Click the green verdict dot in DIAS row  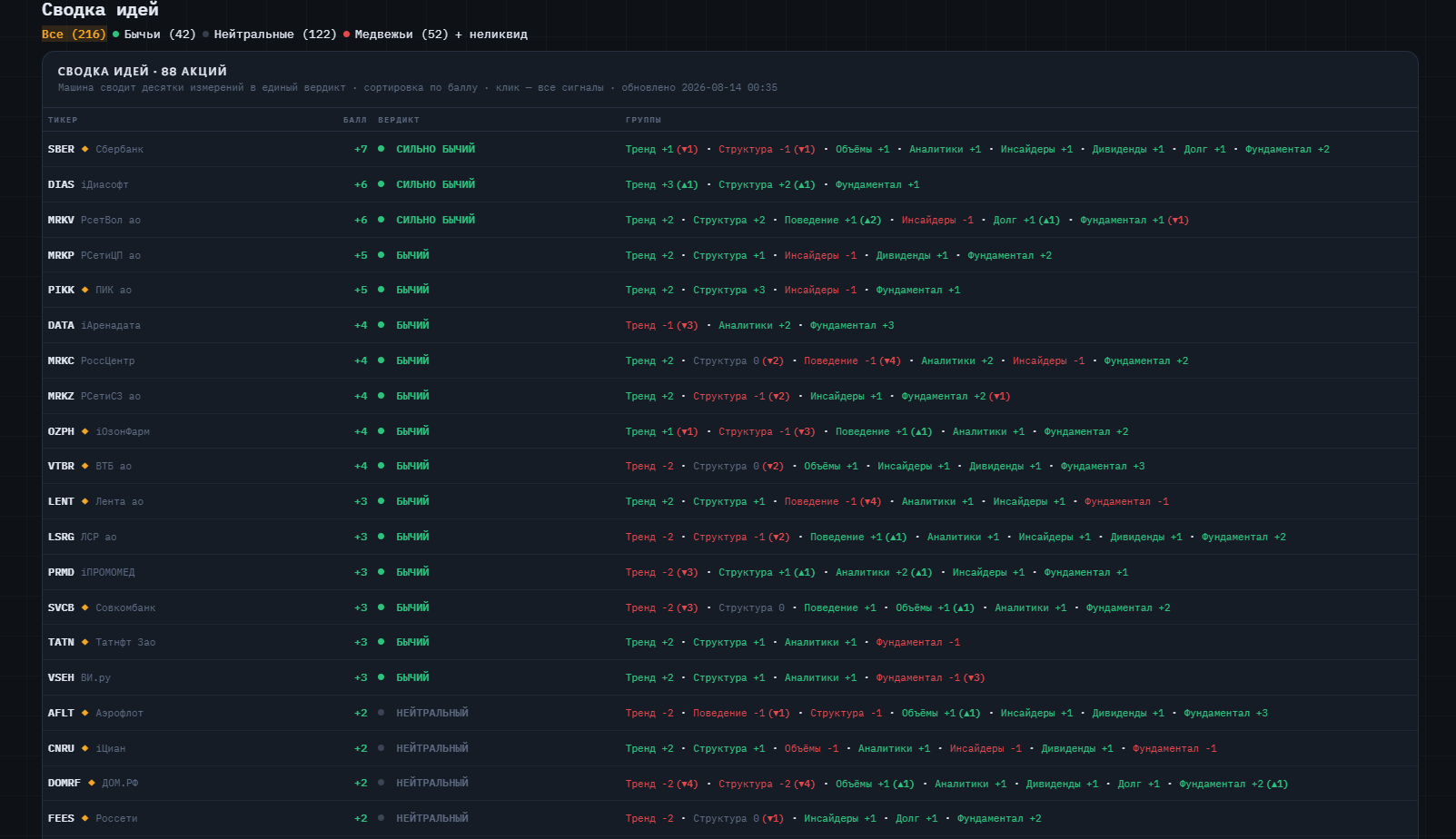click(x=381, y=184)
